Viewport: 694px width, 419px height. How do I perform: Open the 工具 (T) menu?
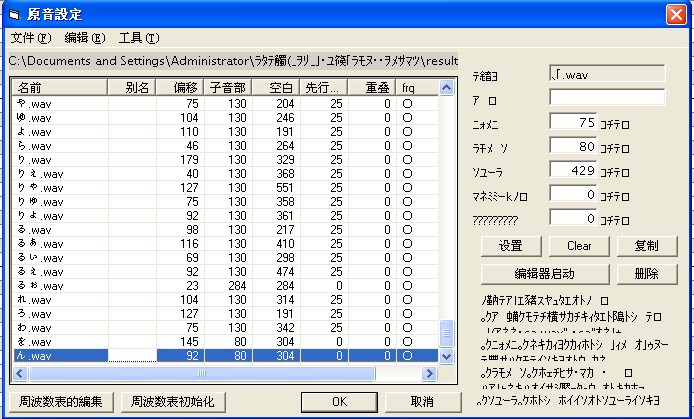(139, 38)
